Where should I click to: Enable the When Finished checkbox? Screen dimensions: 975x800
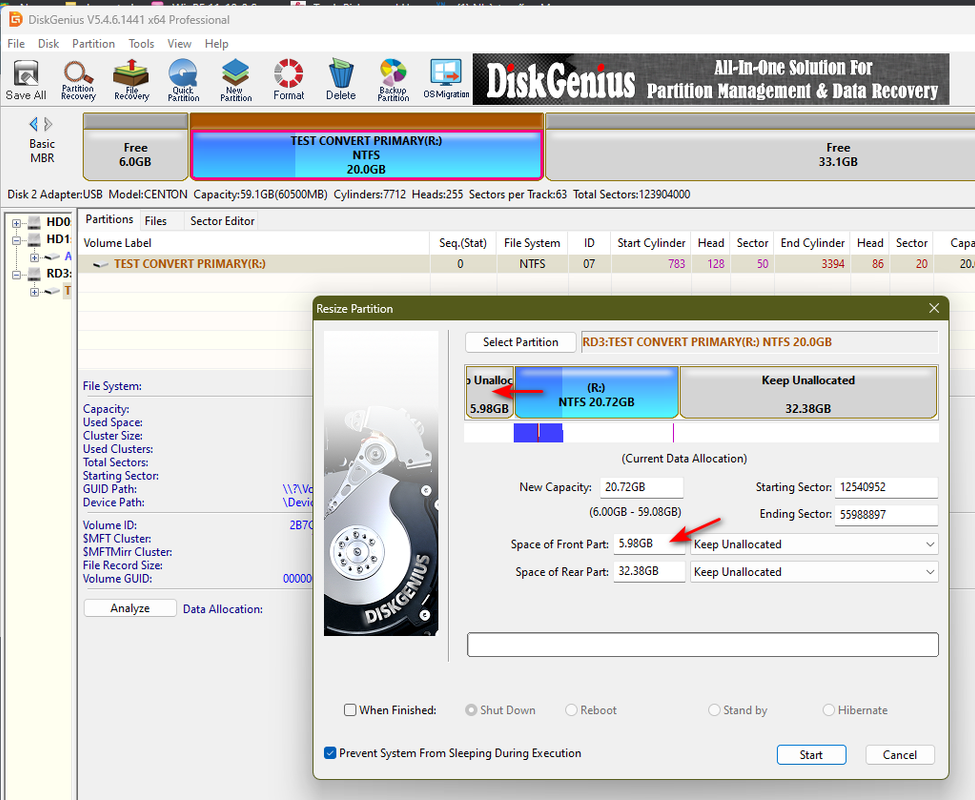[x=350, y=710]
